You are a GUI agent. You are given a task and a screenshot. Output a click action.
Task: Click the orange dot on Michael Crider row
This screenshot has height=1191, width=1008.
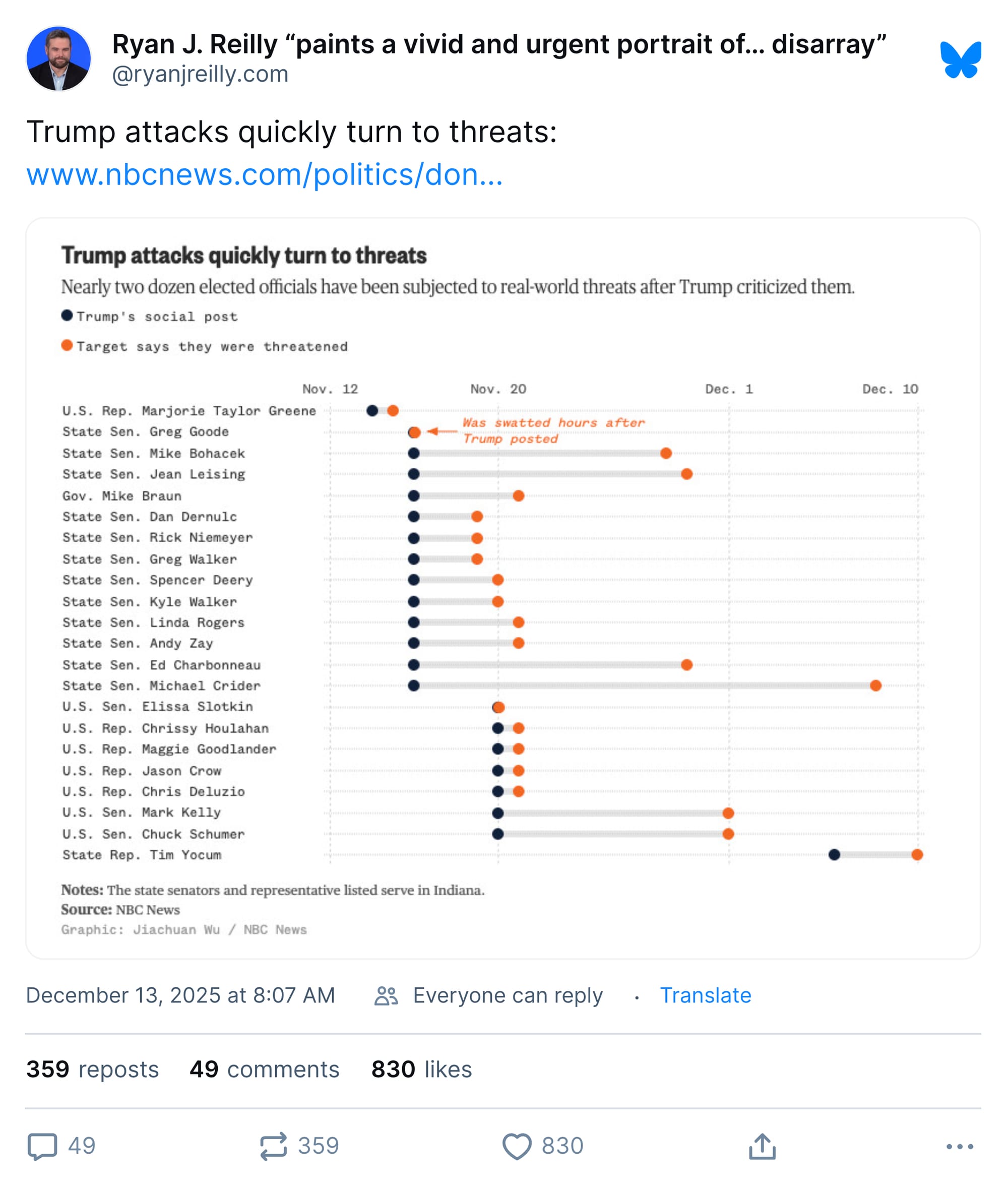(875, 685)
